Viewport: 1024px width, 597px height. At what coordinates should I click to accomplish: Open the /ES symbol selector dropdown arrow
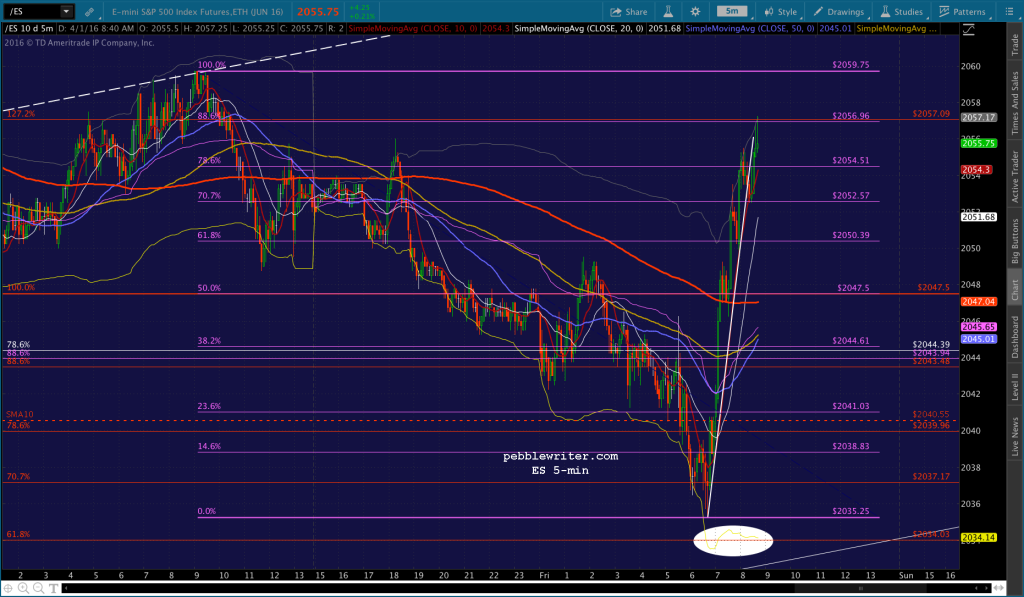[66, 11]
